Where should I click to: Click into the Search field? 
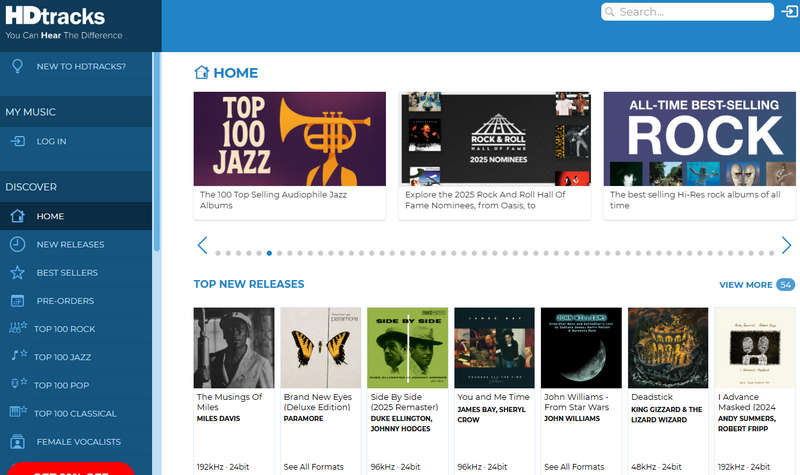tap(687, 12)
